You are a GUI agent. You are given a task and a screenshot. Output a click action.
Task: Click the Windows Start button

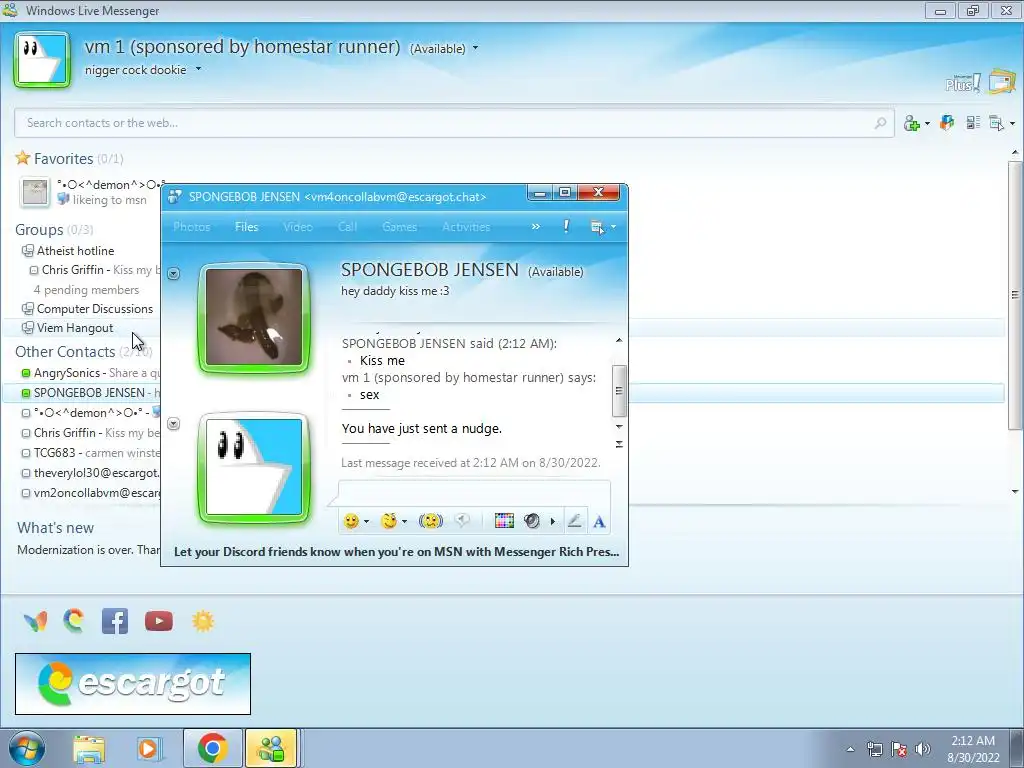coord(26,748)
